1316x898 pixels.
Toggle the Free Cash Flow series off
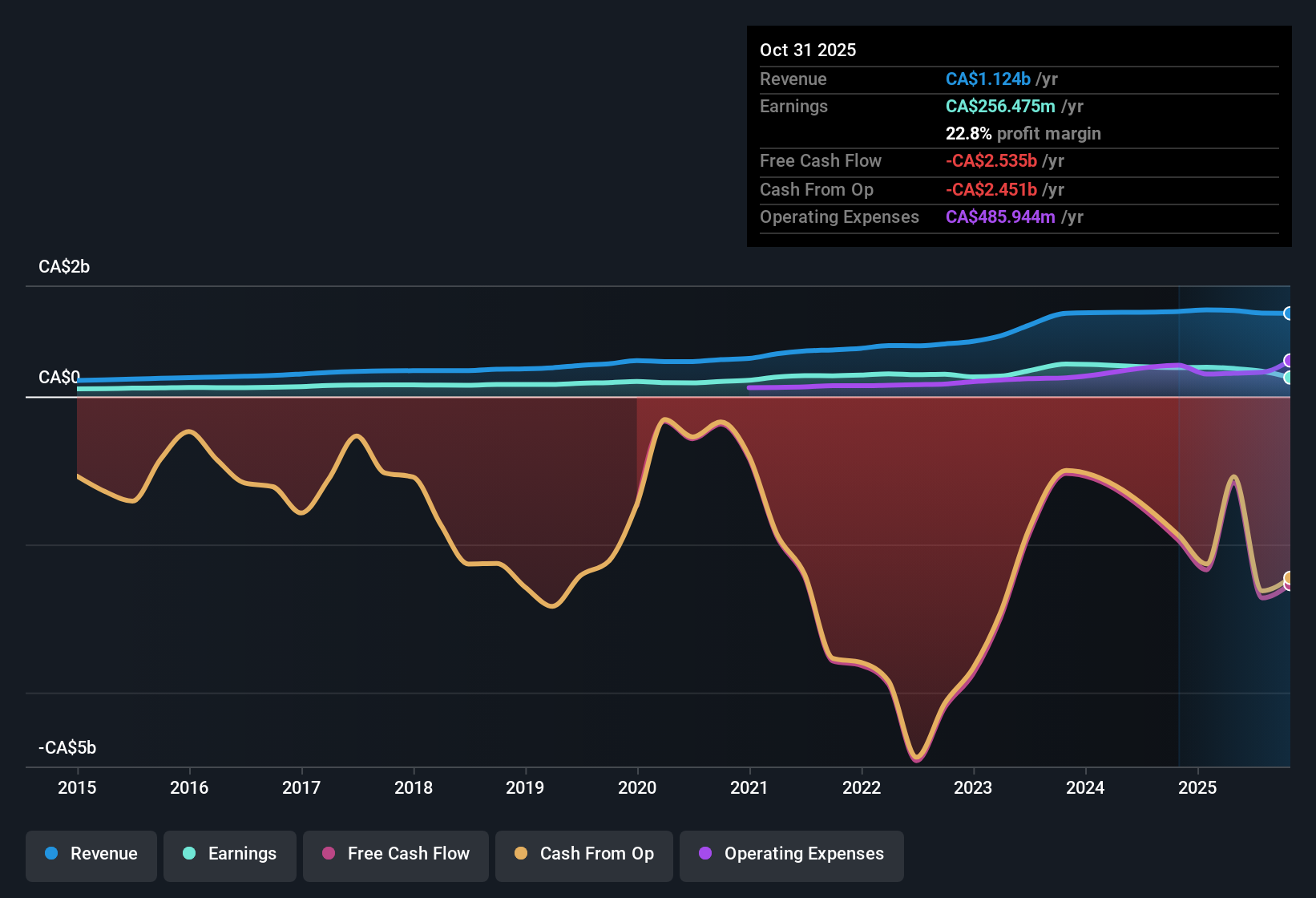click(x=395, y=855)
